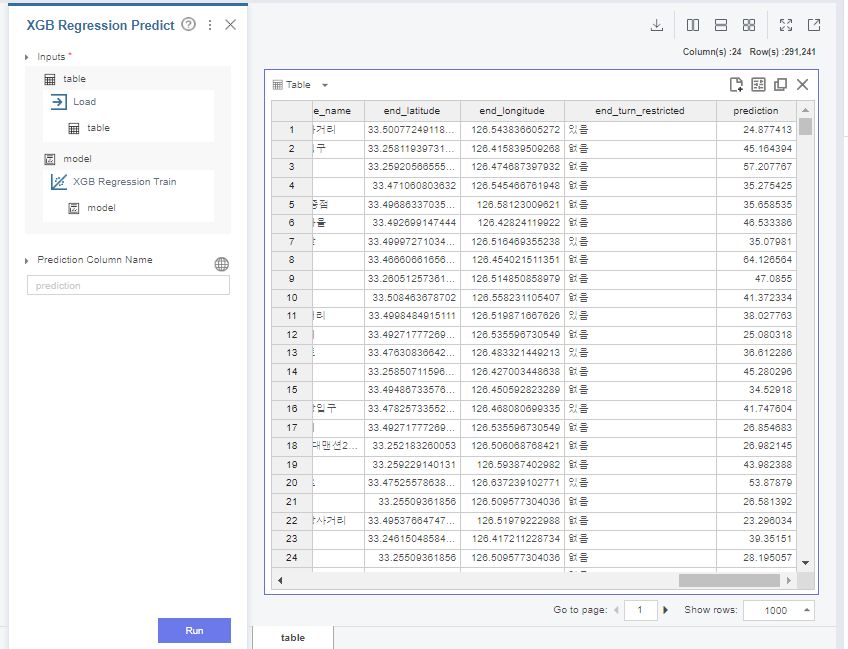The height and width of the screenshot is (649, 848).
Task: Switch to two-row split layout
Action: (721, 25)
